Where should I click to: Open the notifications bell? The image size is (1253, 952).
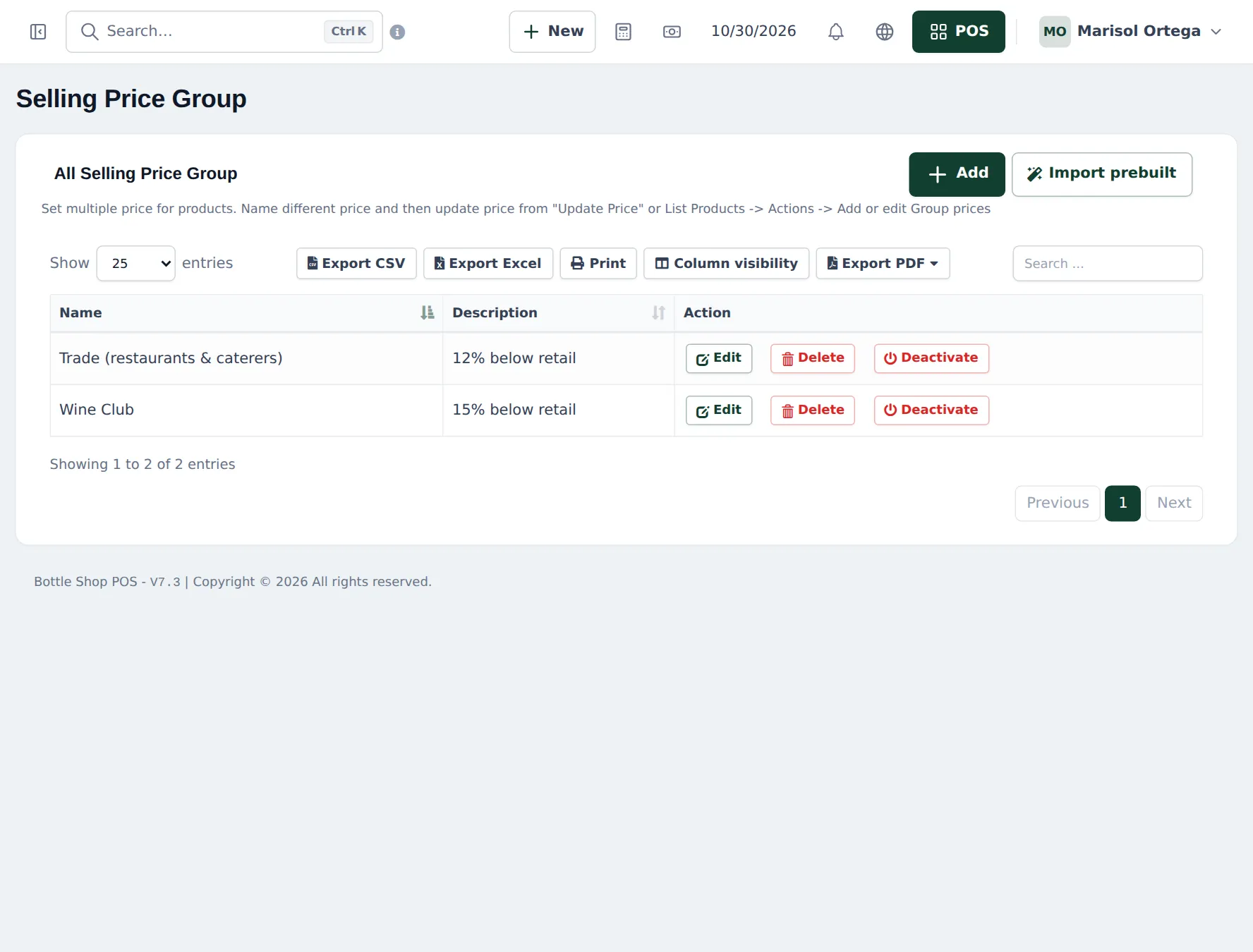[x=835, y=32]
